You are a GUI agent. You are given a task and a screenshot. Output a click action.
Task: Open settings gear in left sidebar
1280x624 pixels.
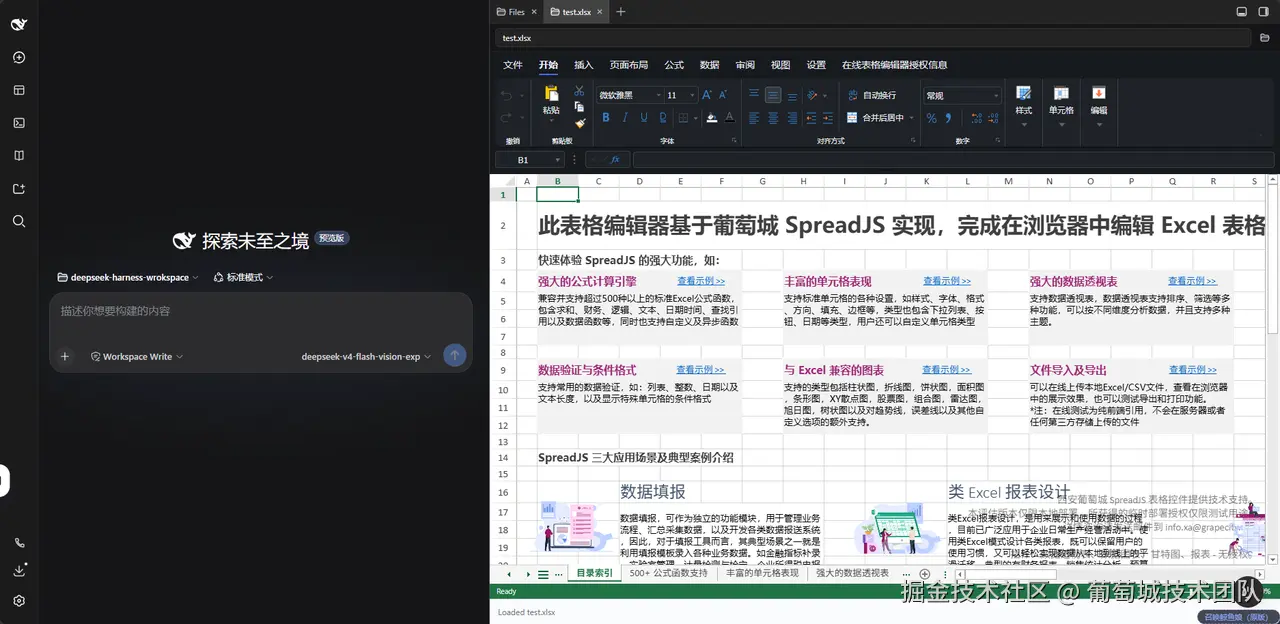(x=19, y=601)
